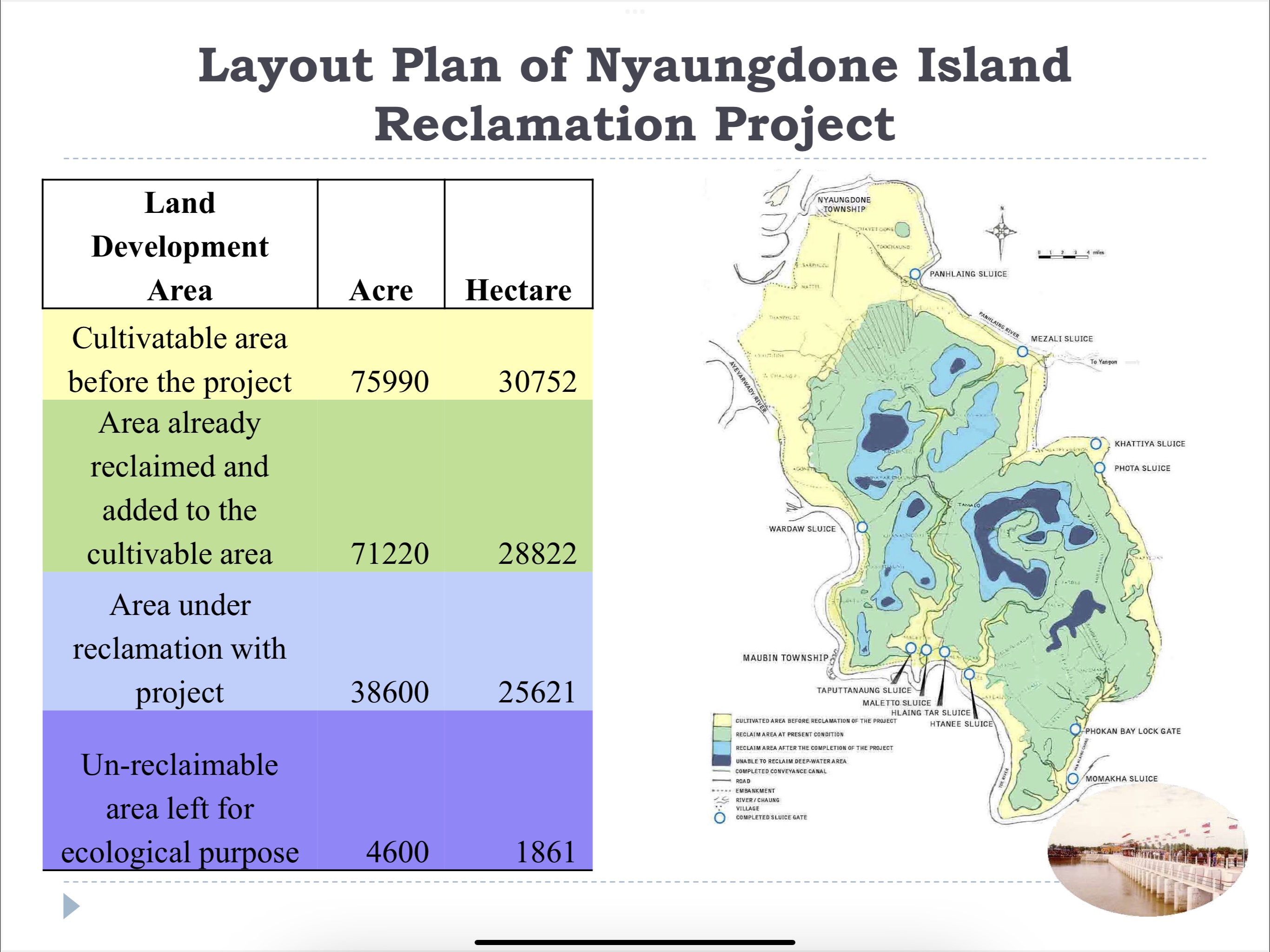
Task: Click the Wardaw Sluice circle marker
Action: point(862,527)
